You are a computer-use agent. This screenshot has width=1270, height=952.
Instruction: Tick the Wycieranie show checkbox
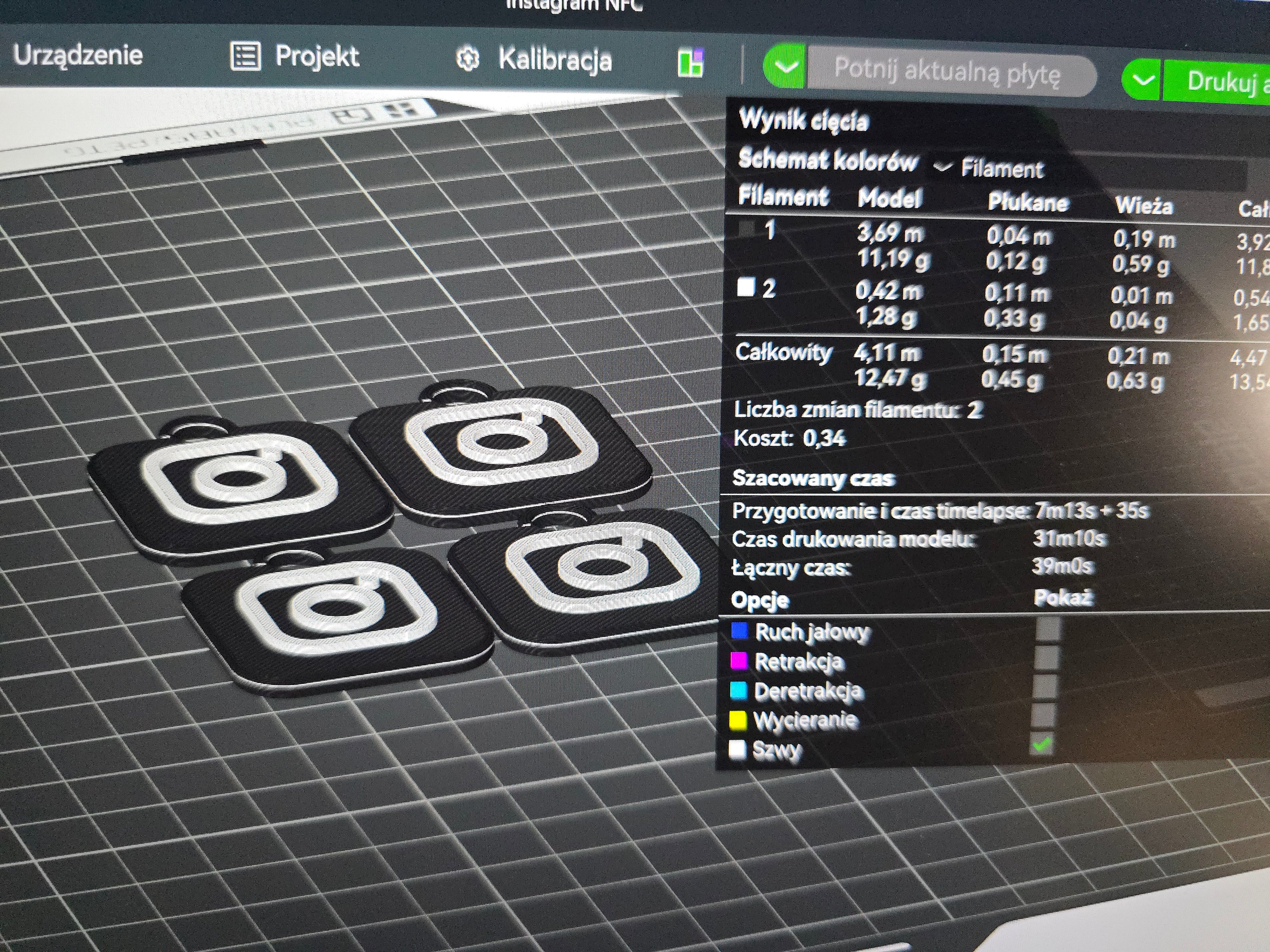tap(1043, 715)
